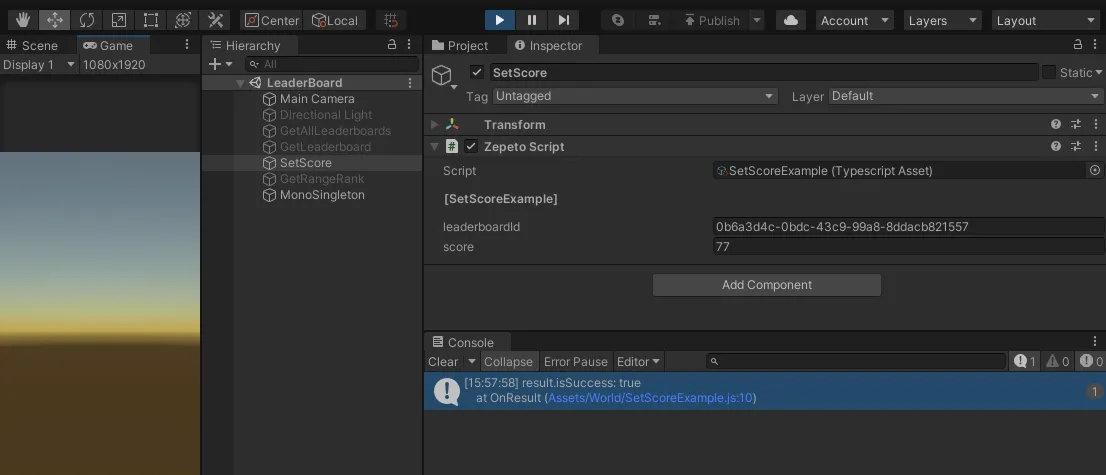The width and height of the screenshot is (1106, 475).
Task: Clear the Console log
Action: [x=443, y=361]
